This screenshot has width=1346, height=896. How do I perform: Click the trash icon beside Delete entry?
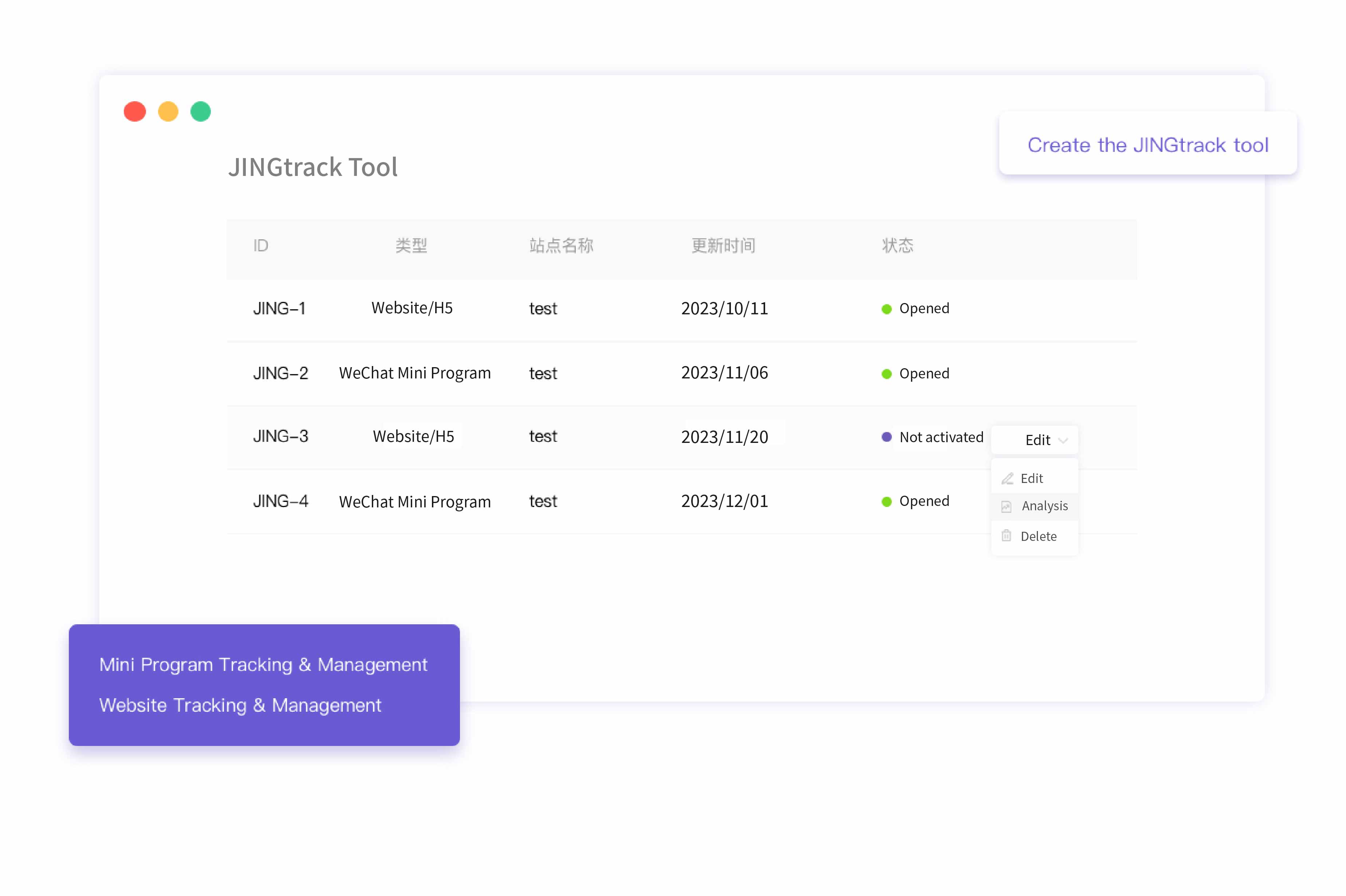pos(1006,535)
